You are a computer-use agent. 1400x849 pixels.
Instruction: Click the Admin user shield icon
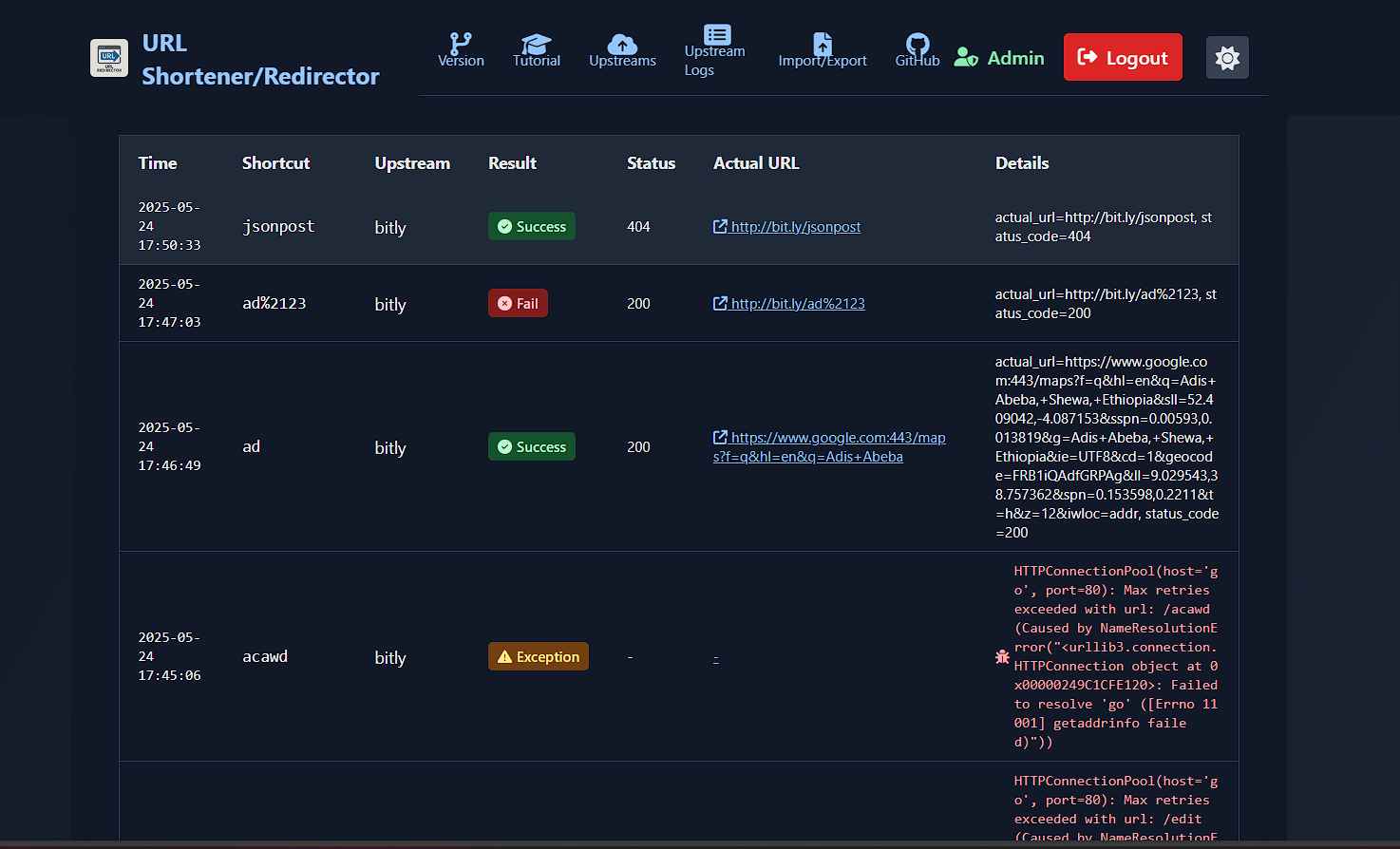[966, 58]
